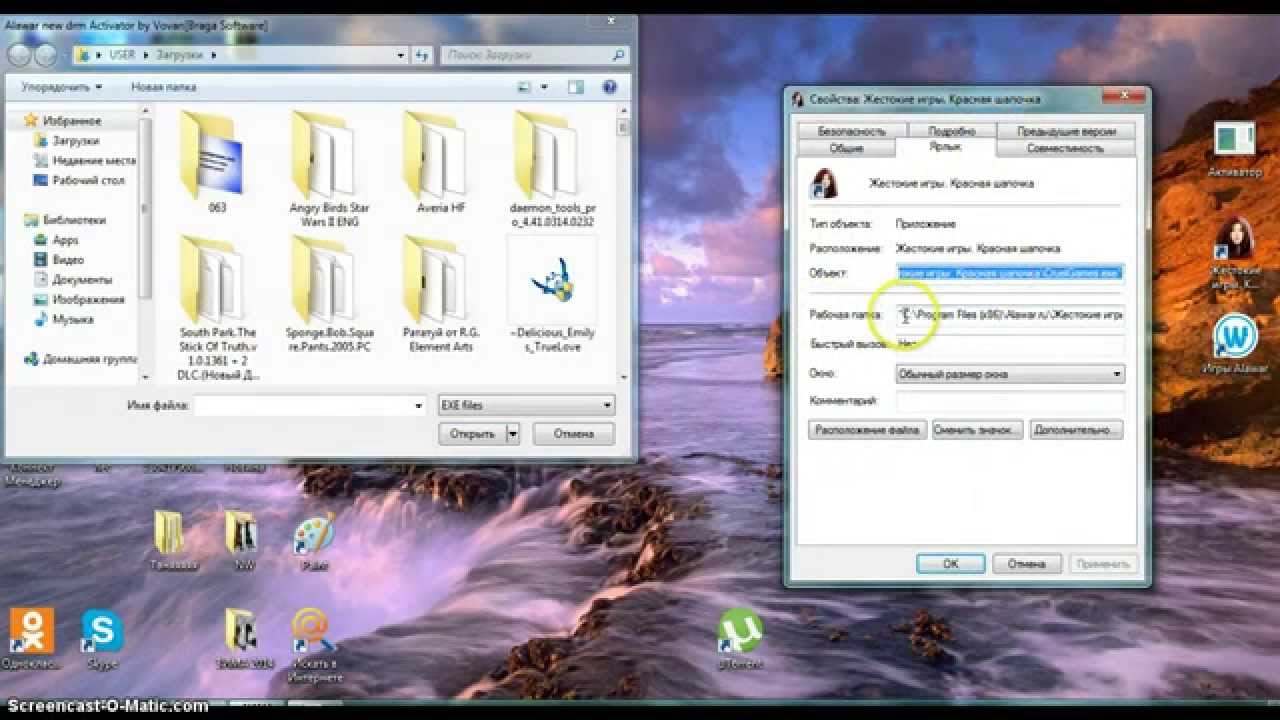Select the Рапатуй от R.G. Element Arts folder
Image resolution: width=1280 pixels, height=720 pixels.
coord(441,295)
